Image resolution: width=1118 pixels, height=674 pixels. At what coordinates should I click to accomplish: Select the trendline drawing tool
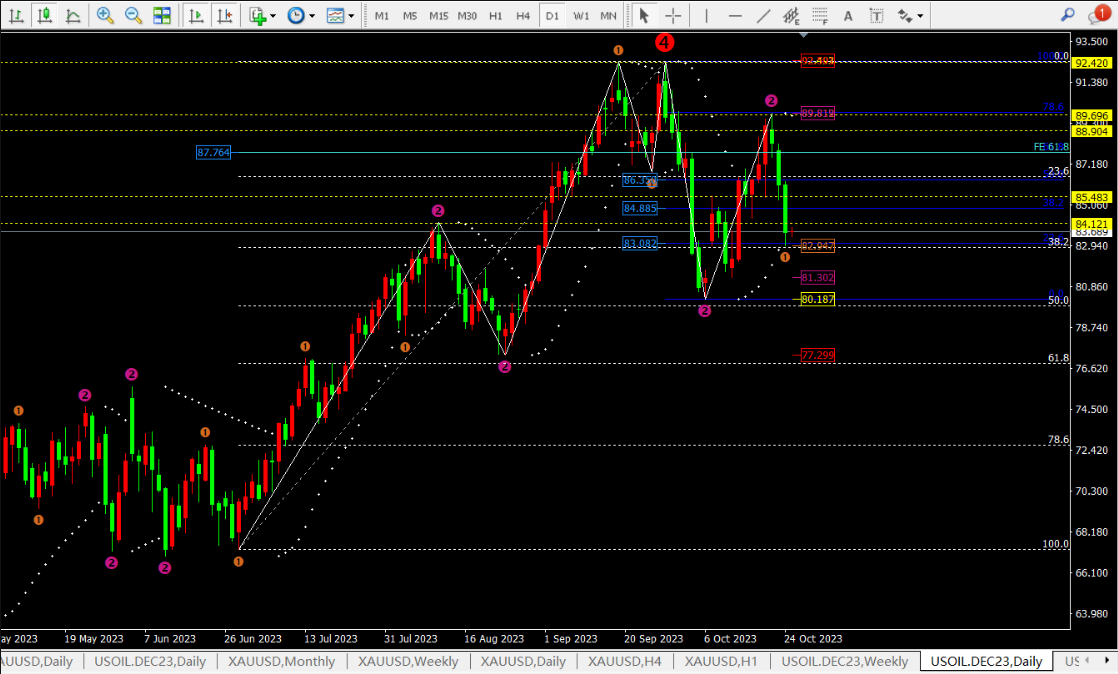(x=763, y=15)
